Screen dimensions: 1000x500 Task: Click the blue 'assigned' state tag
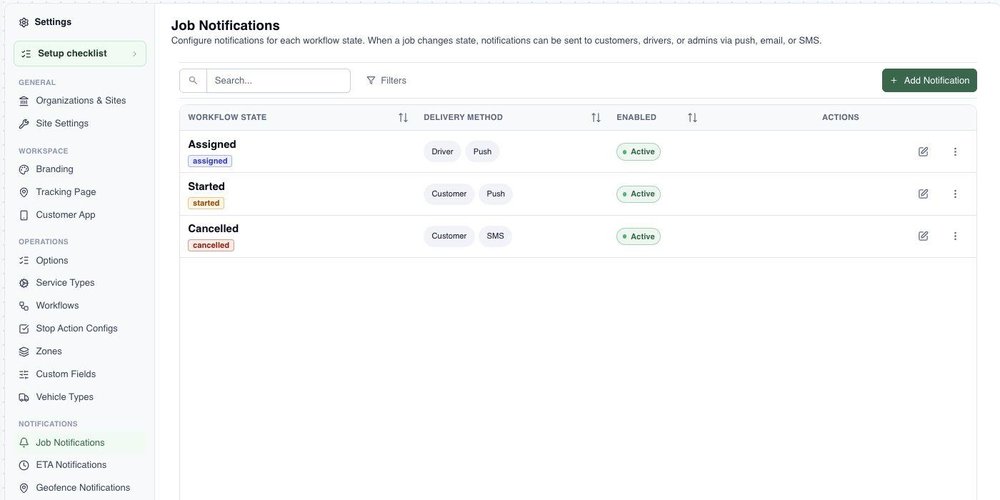[210, 161]
